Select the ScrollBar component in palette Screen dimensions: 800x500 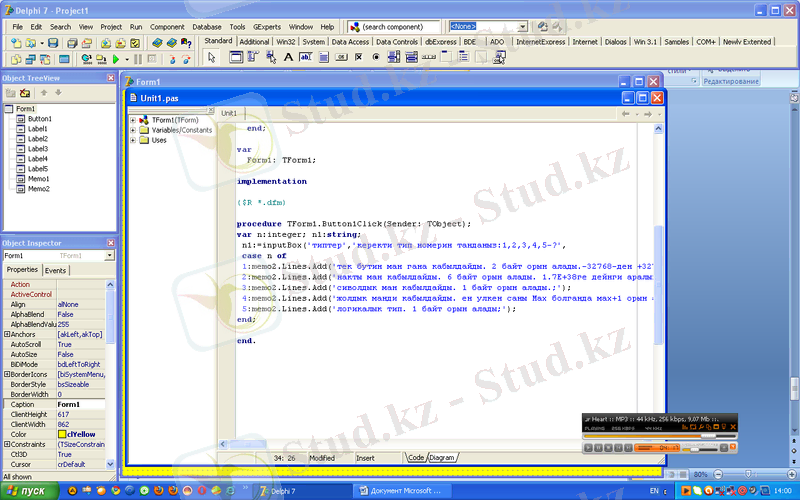[429, 57]
